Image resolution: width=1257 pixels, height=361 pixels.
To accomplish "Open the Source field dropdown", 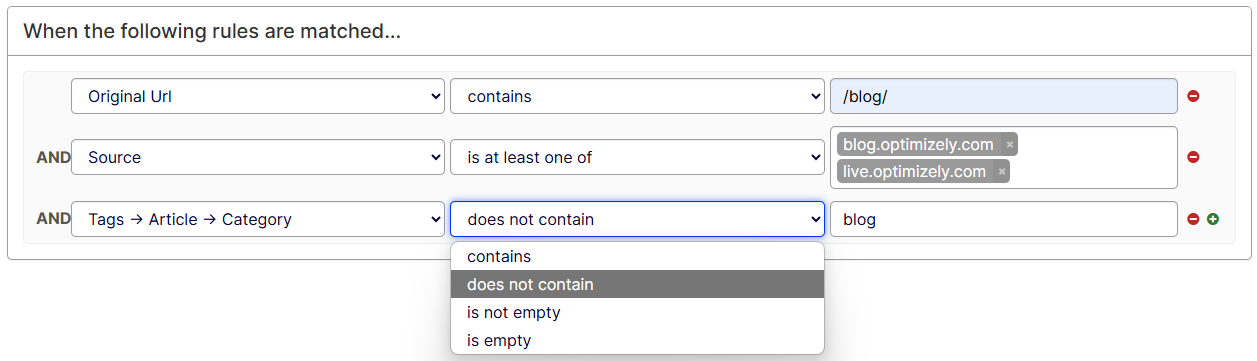I will (258, 157).
